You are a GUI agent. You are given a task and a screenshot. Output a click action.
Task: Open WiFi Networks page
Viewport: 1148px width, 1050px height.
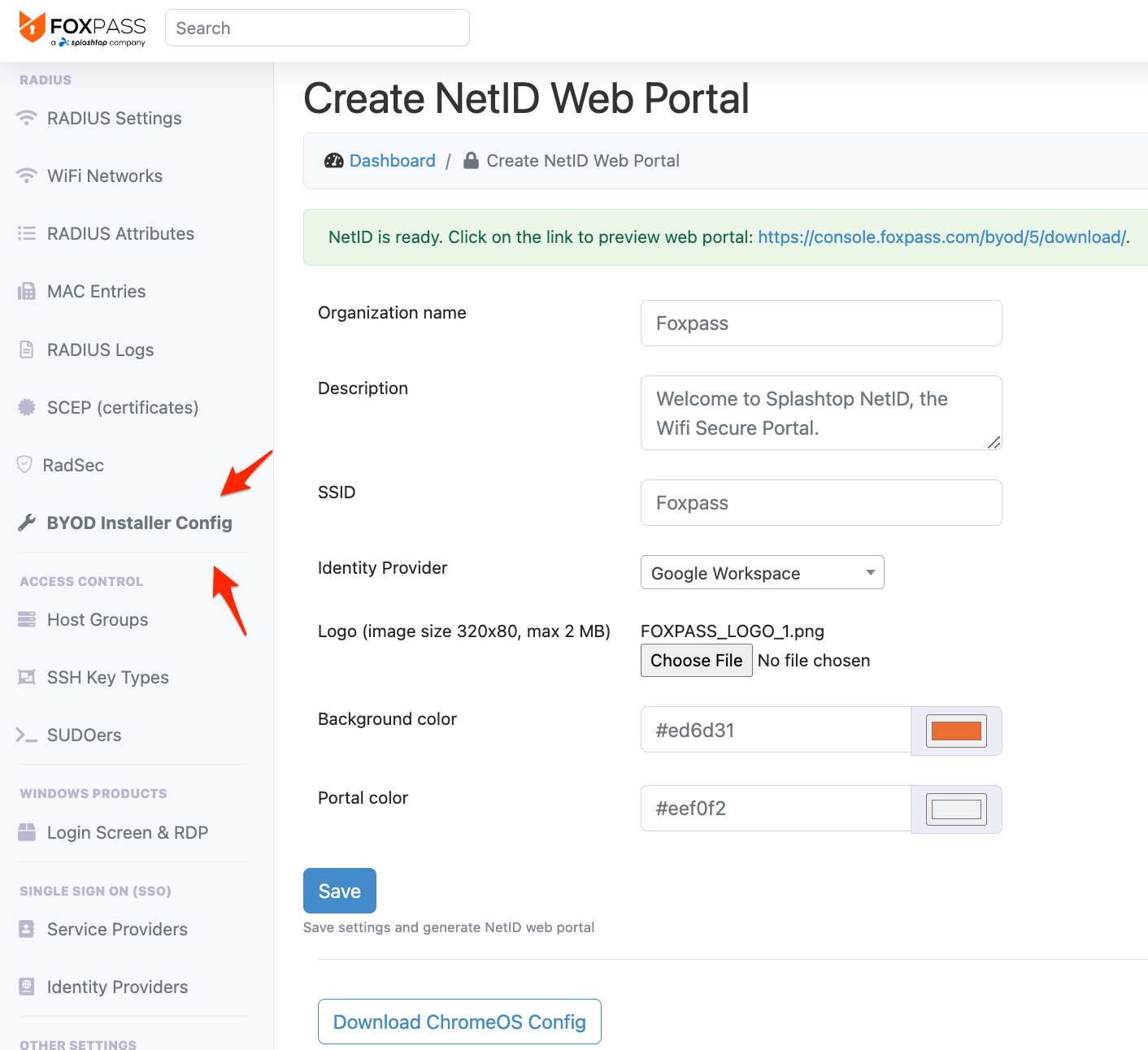(x=105, y=176)
